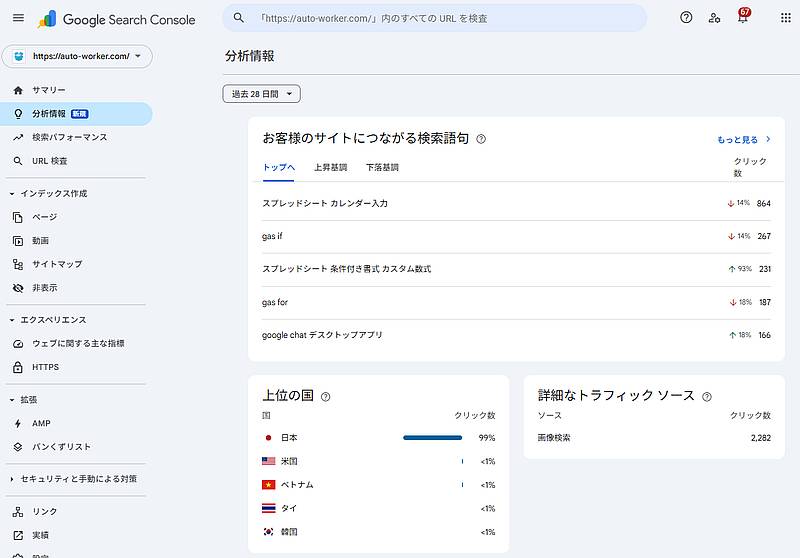Click the gauge icon for ウェブに関する主な指標
800x558 pixels.
coord(18,344)
